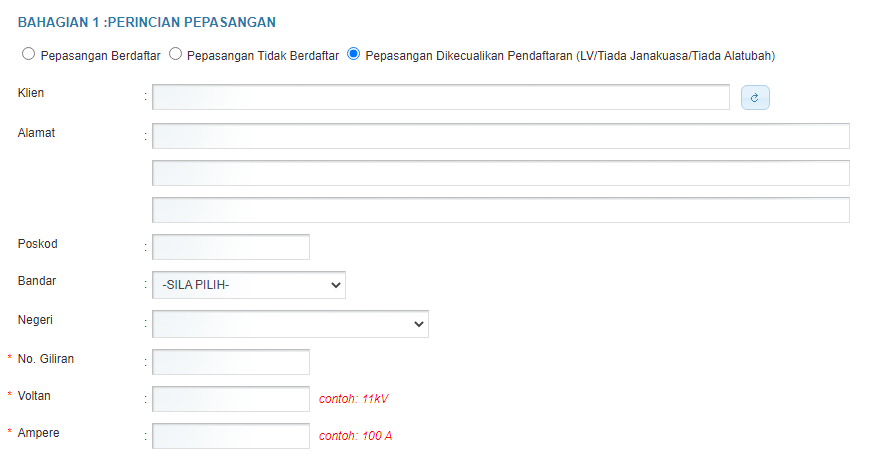Click into the Ampere input field
The image size is (892, 471).
(231, 436)
